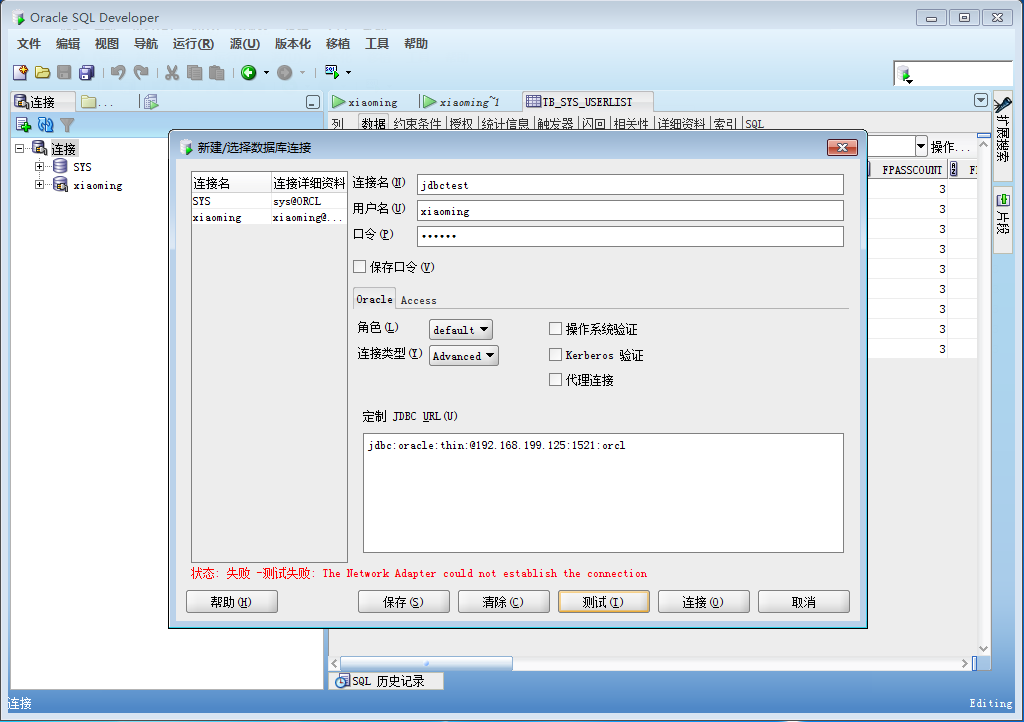Select the SYS row in connection list
Screen dimensions: 1024x722
(269, 201)
